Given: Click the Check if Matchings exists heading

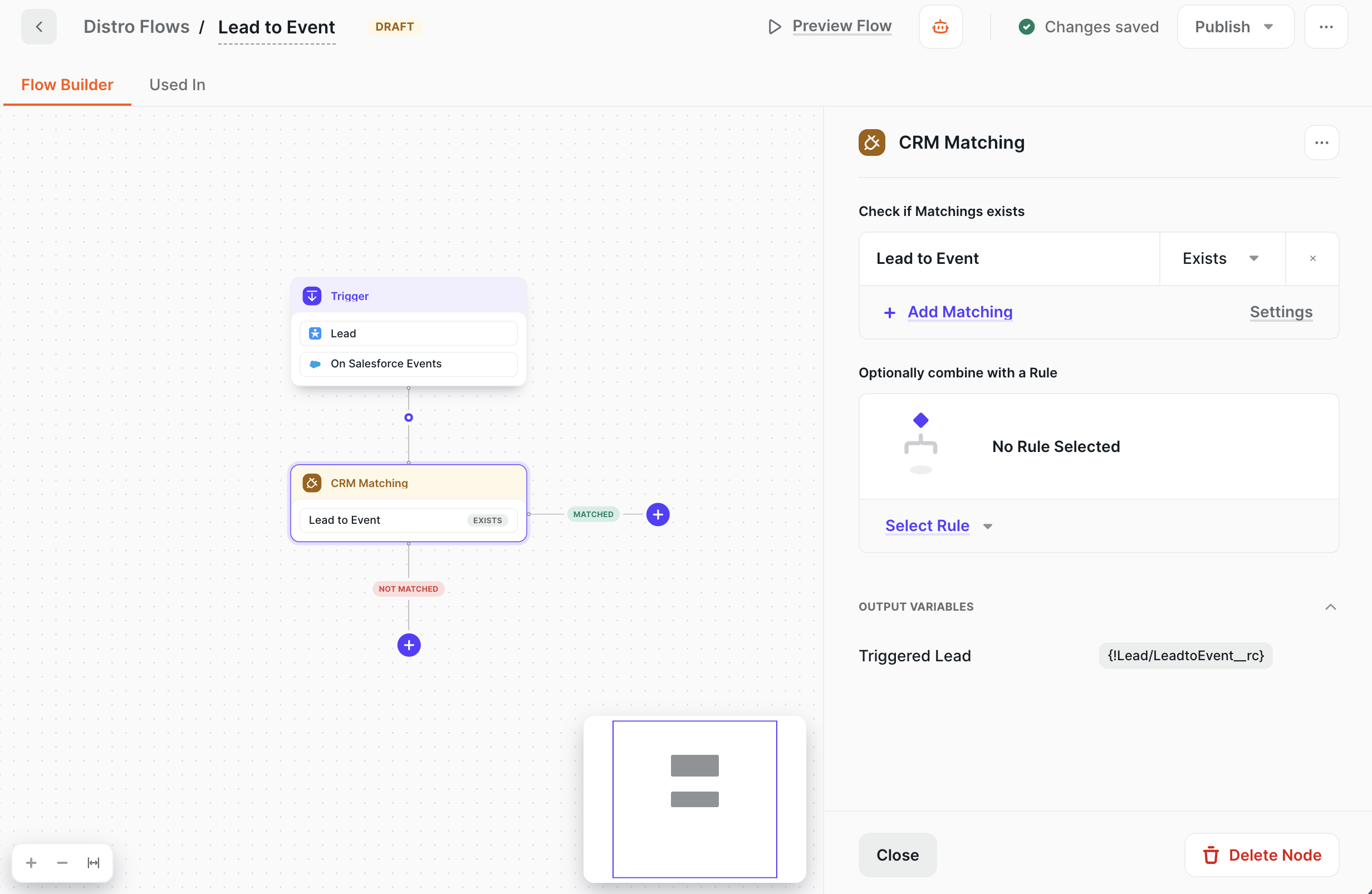Looking at the screenshot, I should point(941,211).
